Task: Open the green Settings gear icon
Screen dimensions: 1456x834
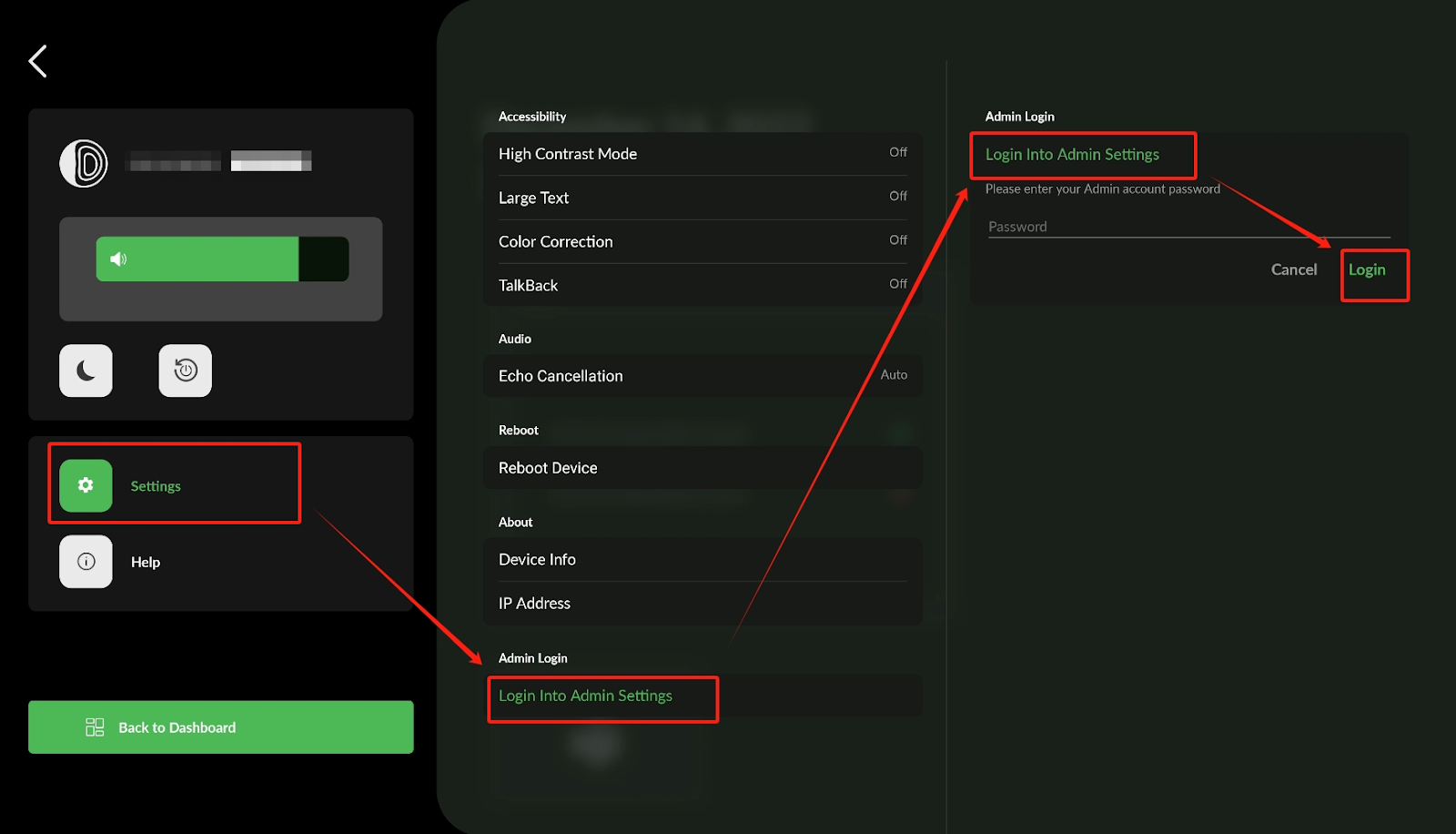Action: pyautogui.click(x=86, y=486)
